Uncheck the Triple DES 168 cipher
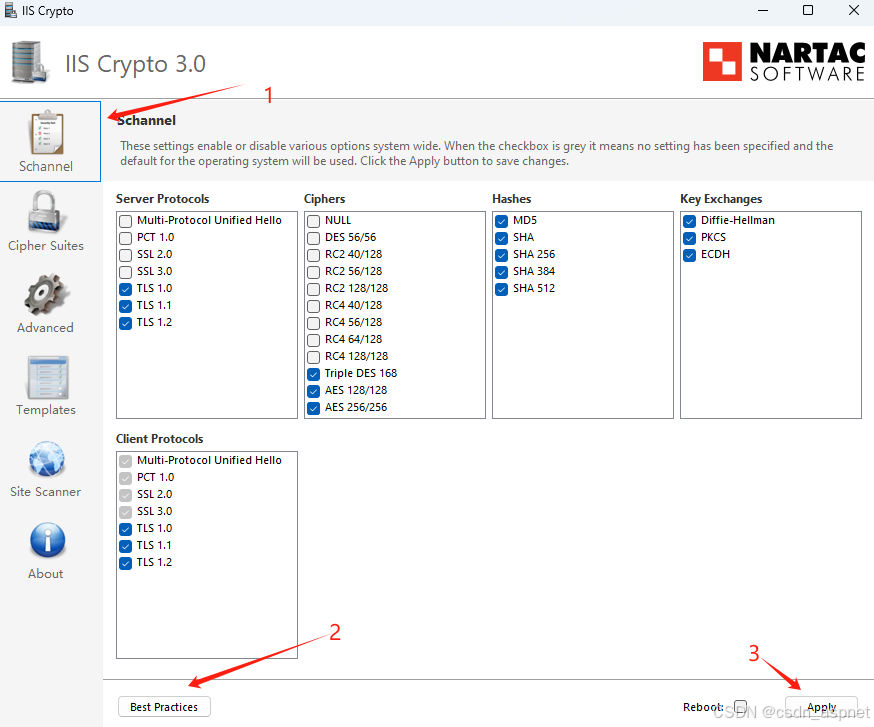This screenshot has height=727, width=874. pos(313,374)
